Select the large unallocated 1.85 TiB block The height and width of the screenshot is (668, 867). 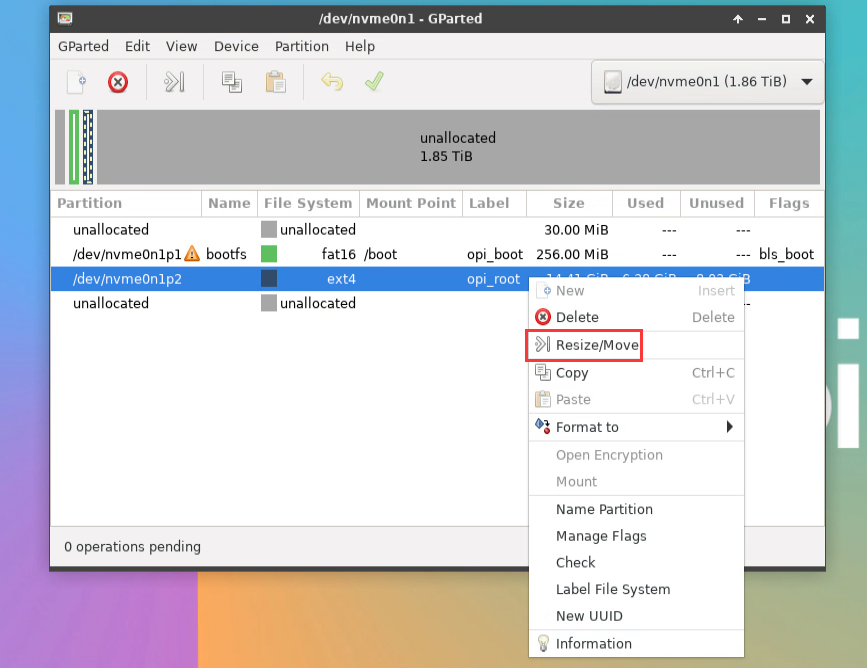point(458,147)
